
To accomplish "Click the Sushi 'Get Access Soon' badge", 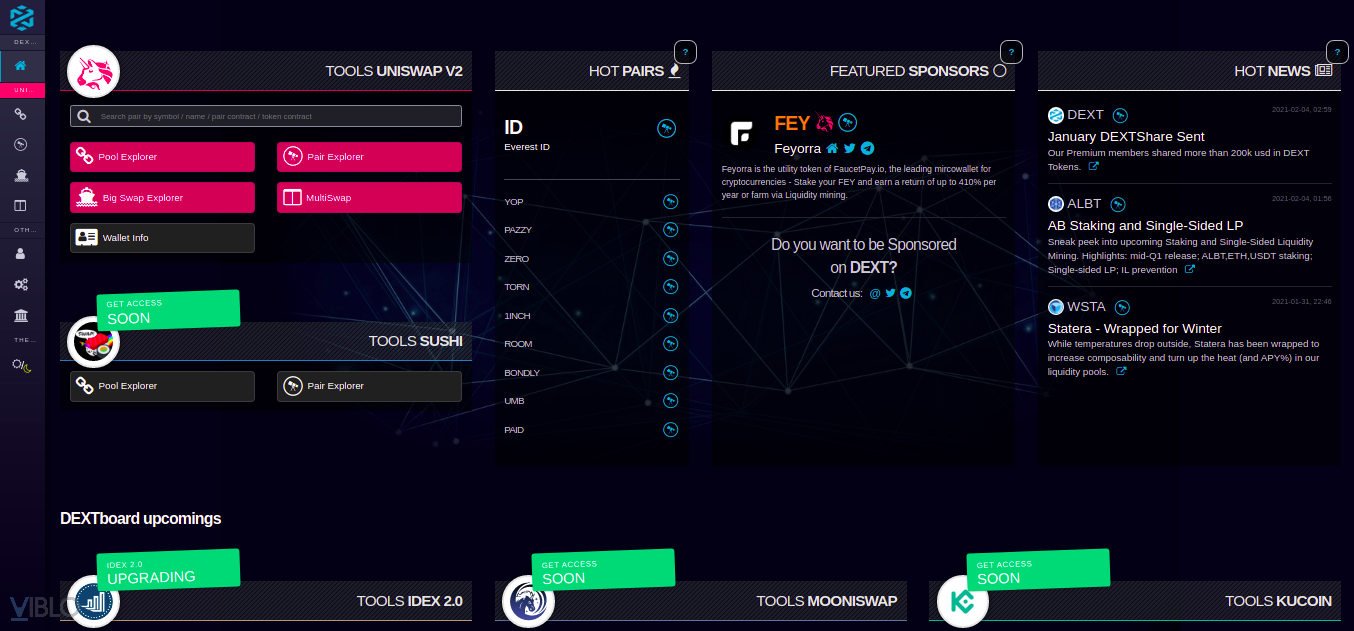I will pyautogui.click(x=168, y=310).
